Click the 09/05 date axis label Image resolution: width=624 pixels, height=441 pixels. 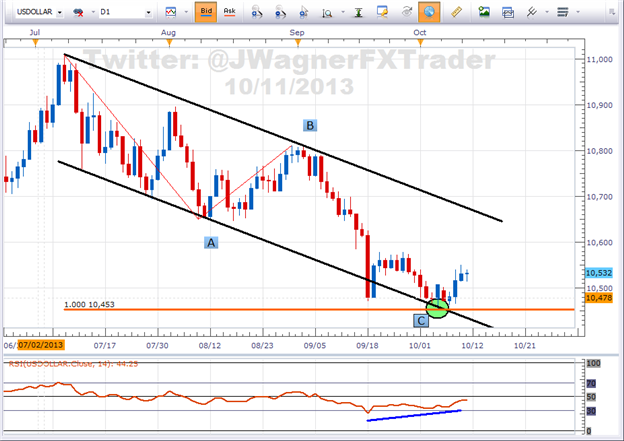point(315,345)
